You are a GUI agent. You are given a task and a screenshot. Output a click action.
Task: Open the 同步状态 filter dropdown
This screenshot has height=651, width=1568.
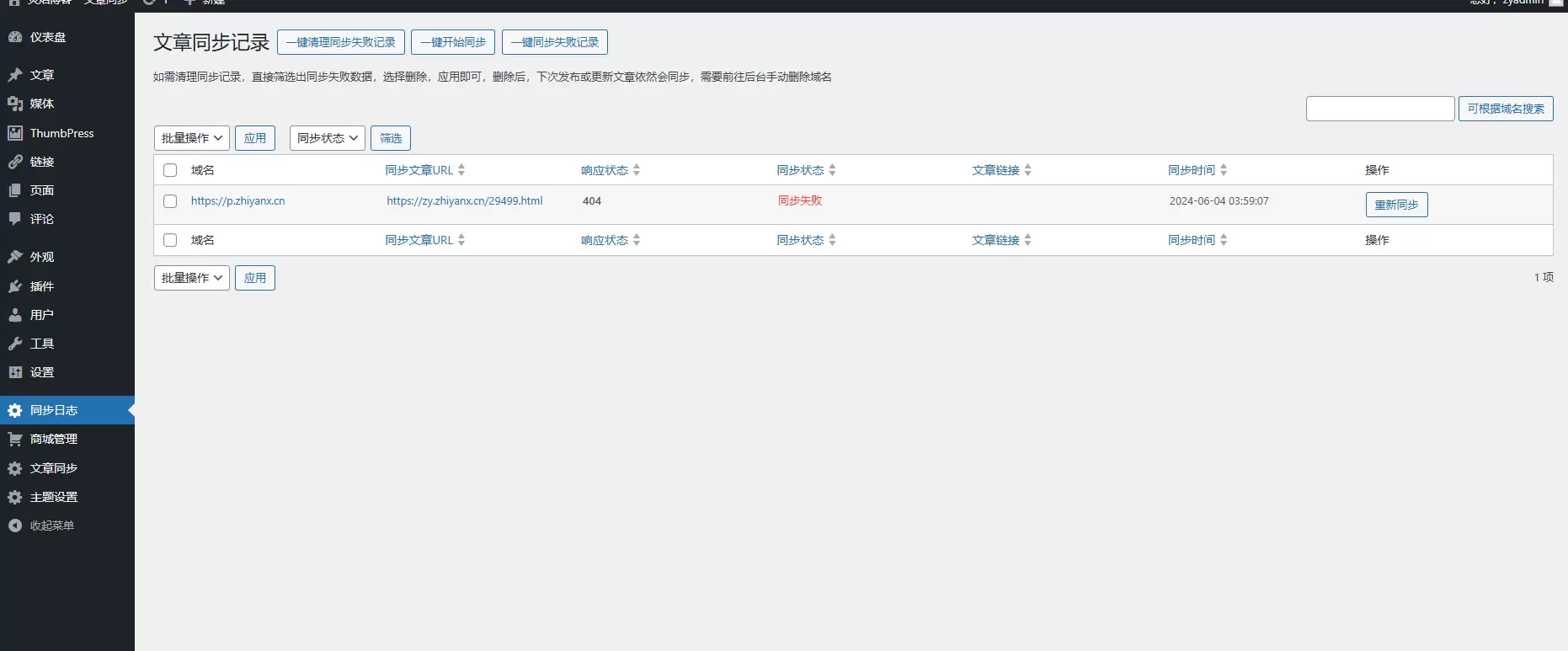point(328,138)
